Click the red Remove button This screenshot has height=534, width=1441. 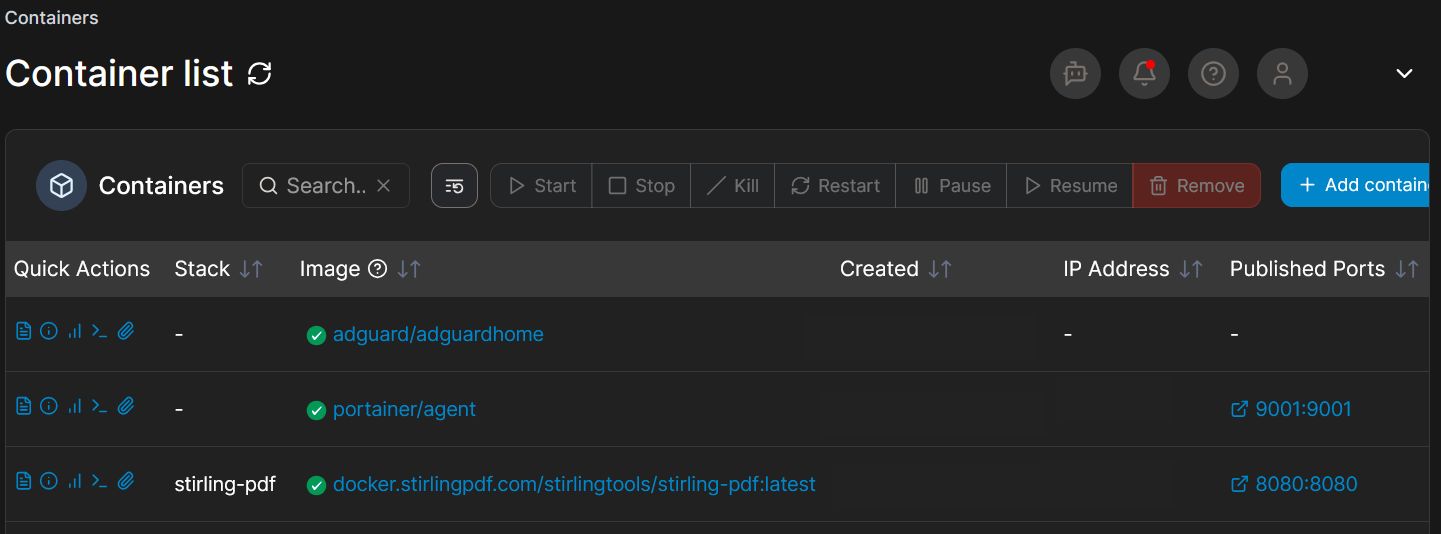(1196, 186)
